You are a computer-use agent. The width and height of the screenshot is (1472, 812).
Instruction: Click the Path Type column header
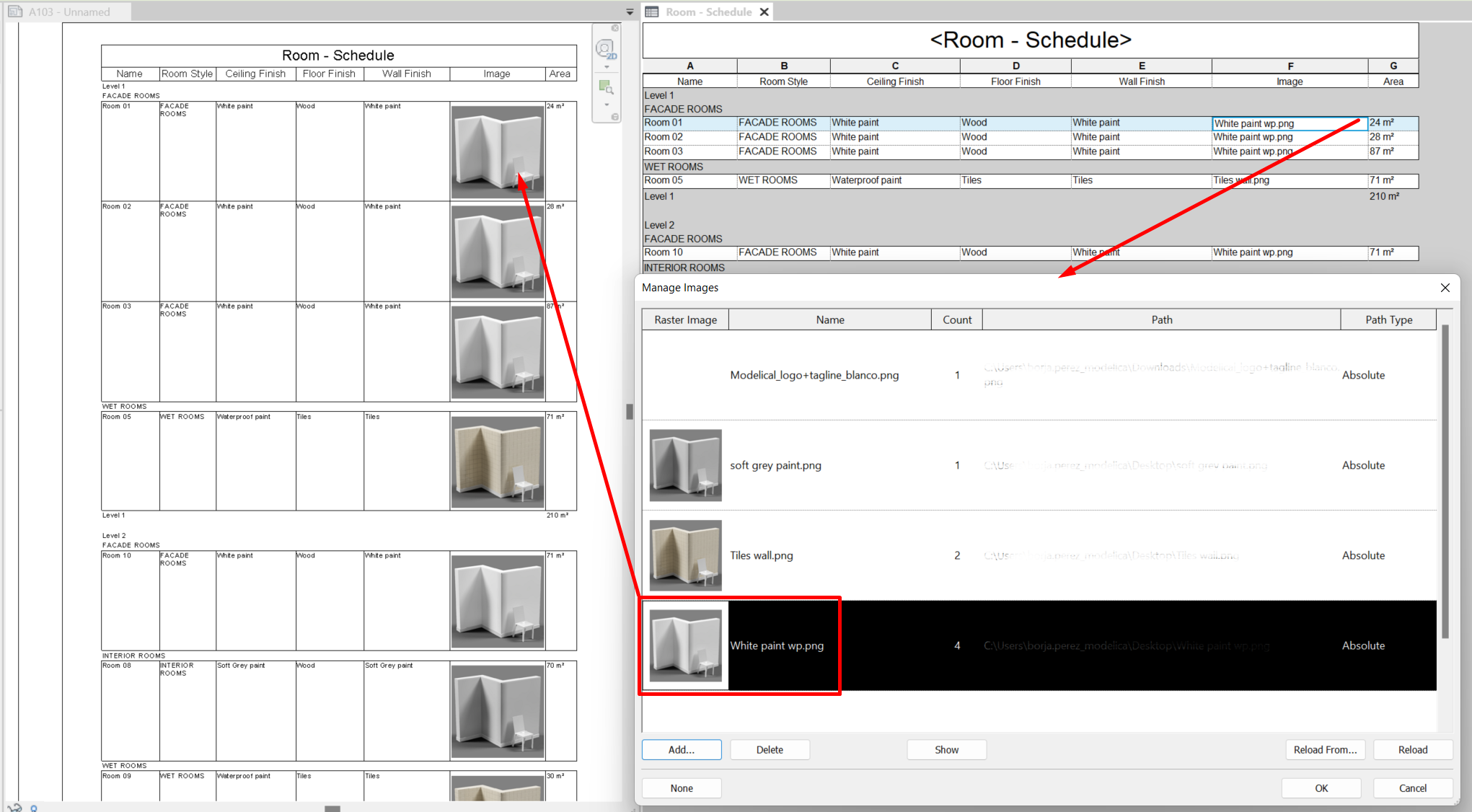(1388, 319)
